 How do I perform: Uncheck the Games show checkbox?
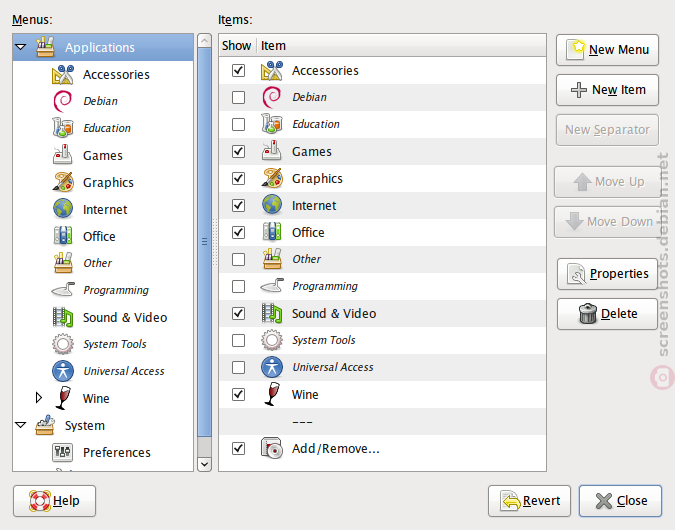(238, 151)
